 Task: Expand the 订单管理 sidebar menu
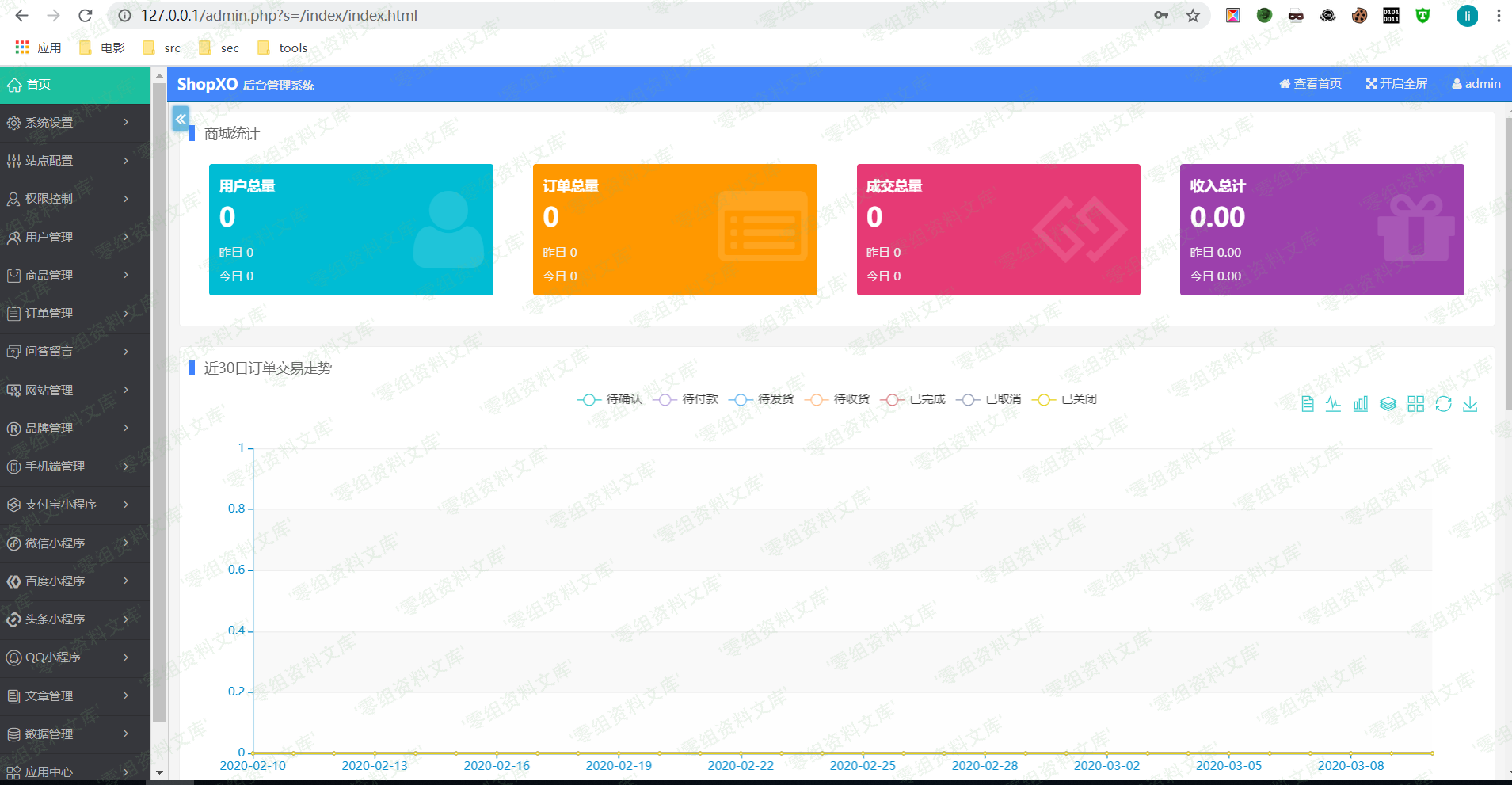point(74,314)
